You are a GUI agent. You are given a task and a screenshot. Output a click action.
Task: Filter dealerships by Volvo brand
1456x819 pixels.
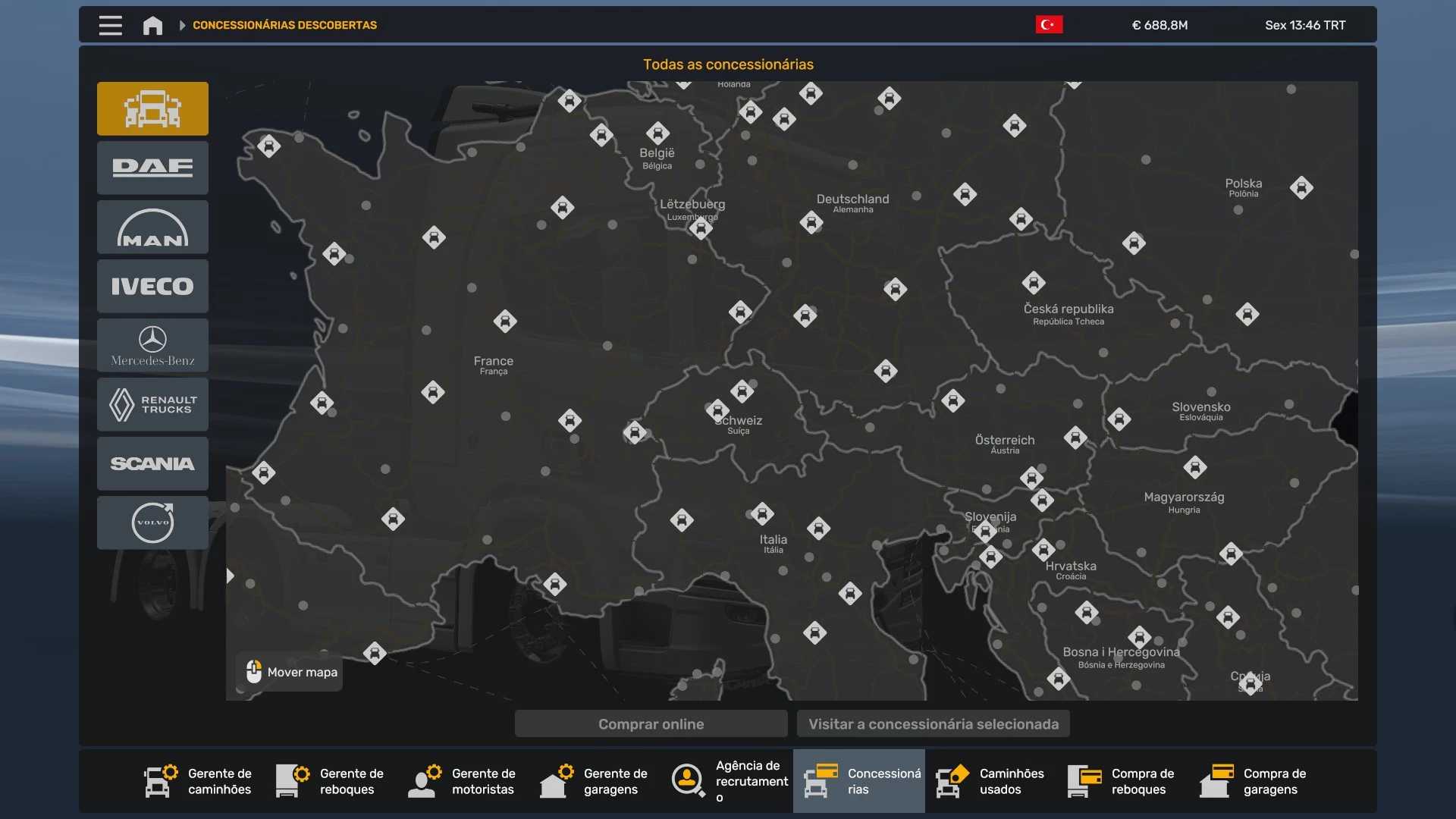click(x=152, y=522)
